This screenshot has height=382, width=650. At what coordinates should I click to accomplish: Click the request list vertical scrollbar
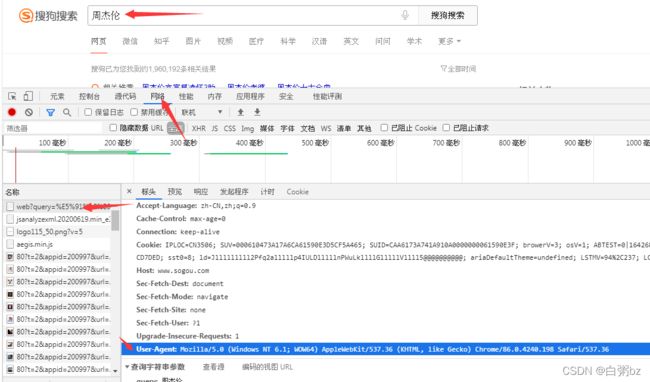pos(115,220)
